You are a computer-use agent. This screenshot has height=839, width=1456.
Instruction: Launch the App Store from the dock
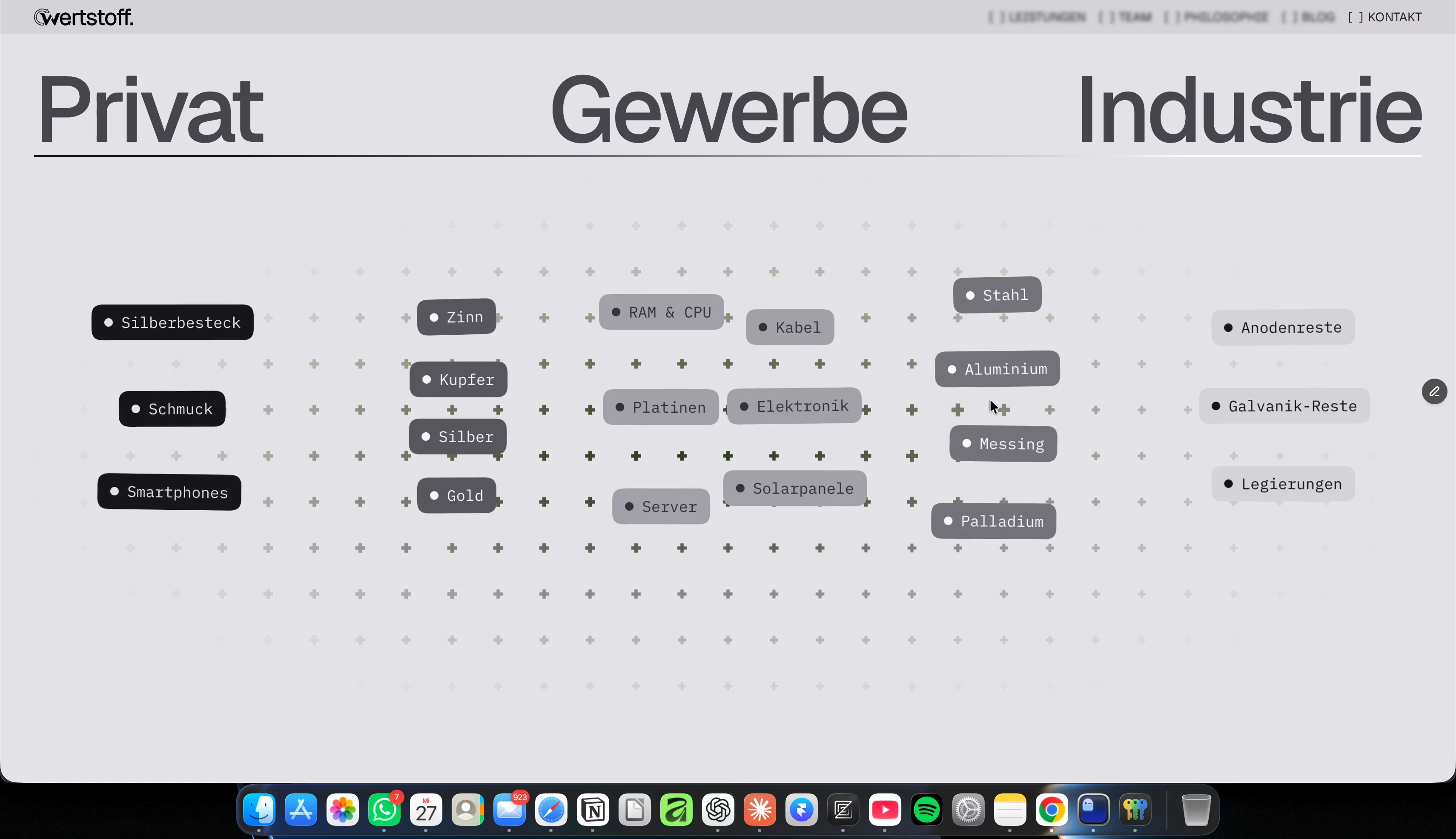pos(301,810)
